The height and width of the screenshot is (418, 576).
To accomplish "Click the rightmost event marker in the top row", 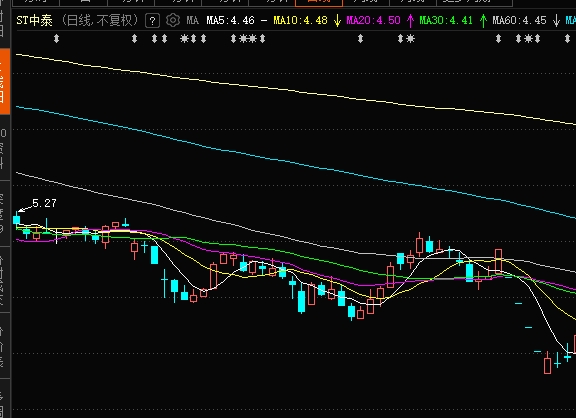I will click(567, 38).
